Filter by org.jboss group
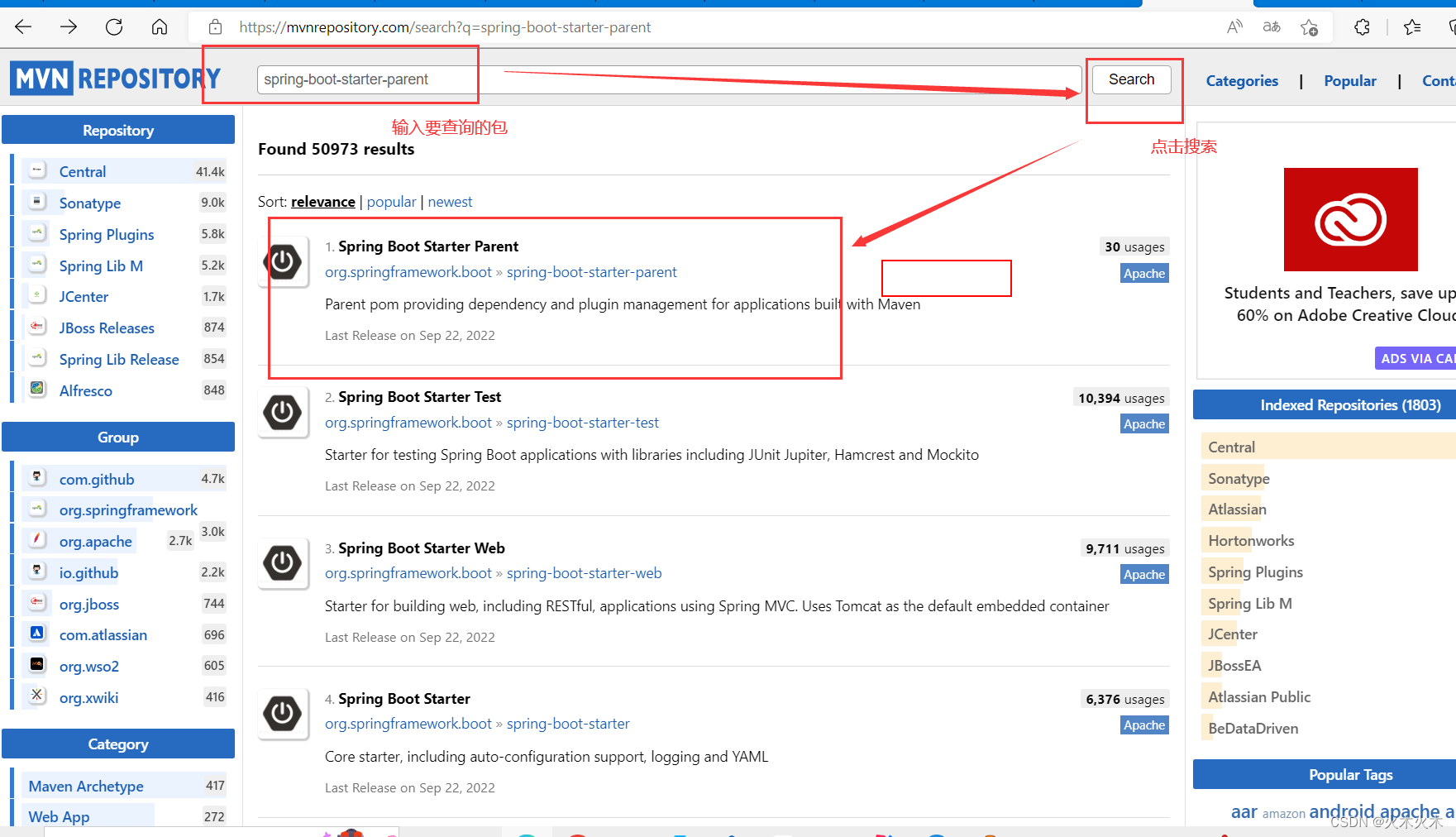Image resolution: width=1456 pixels, height=837 pixels. tap(89, 605)
